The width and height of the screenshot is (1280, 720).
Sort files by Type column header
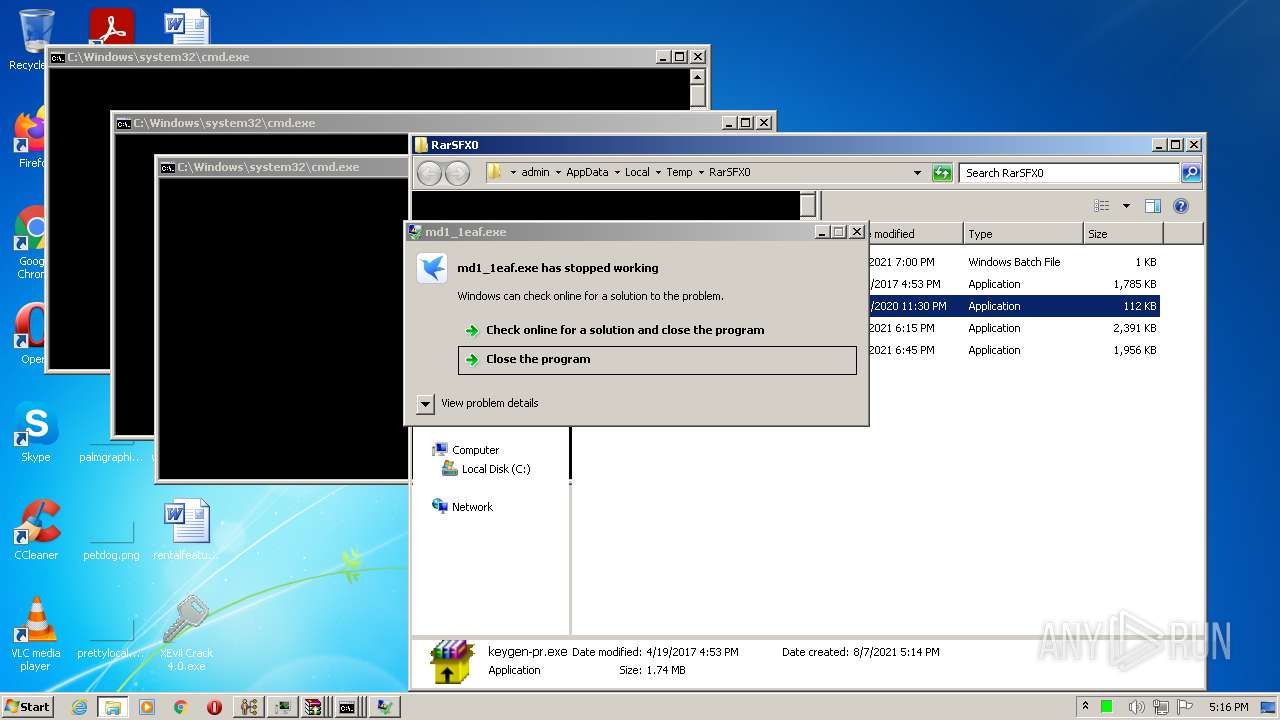[x=1023, y=234]
